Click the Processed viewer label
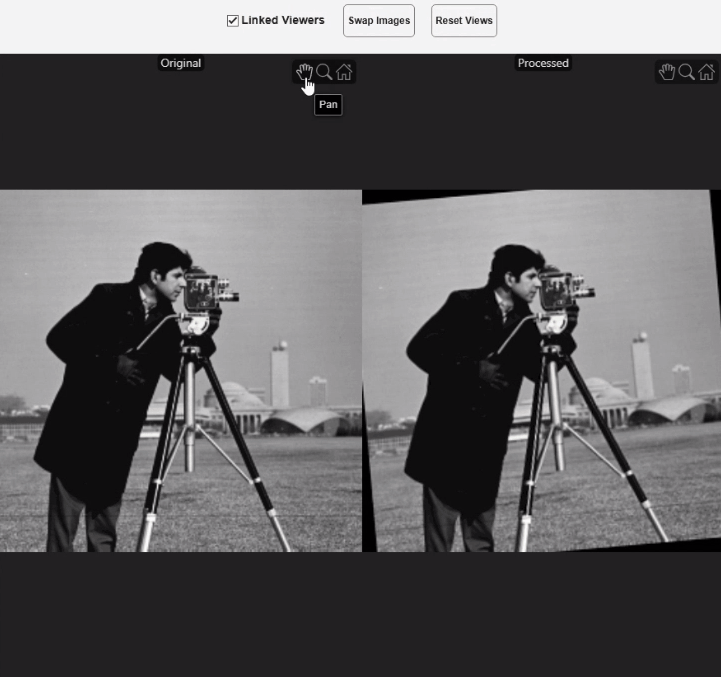 [543, 63]
